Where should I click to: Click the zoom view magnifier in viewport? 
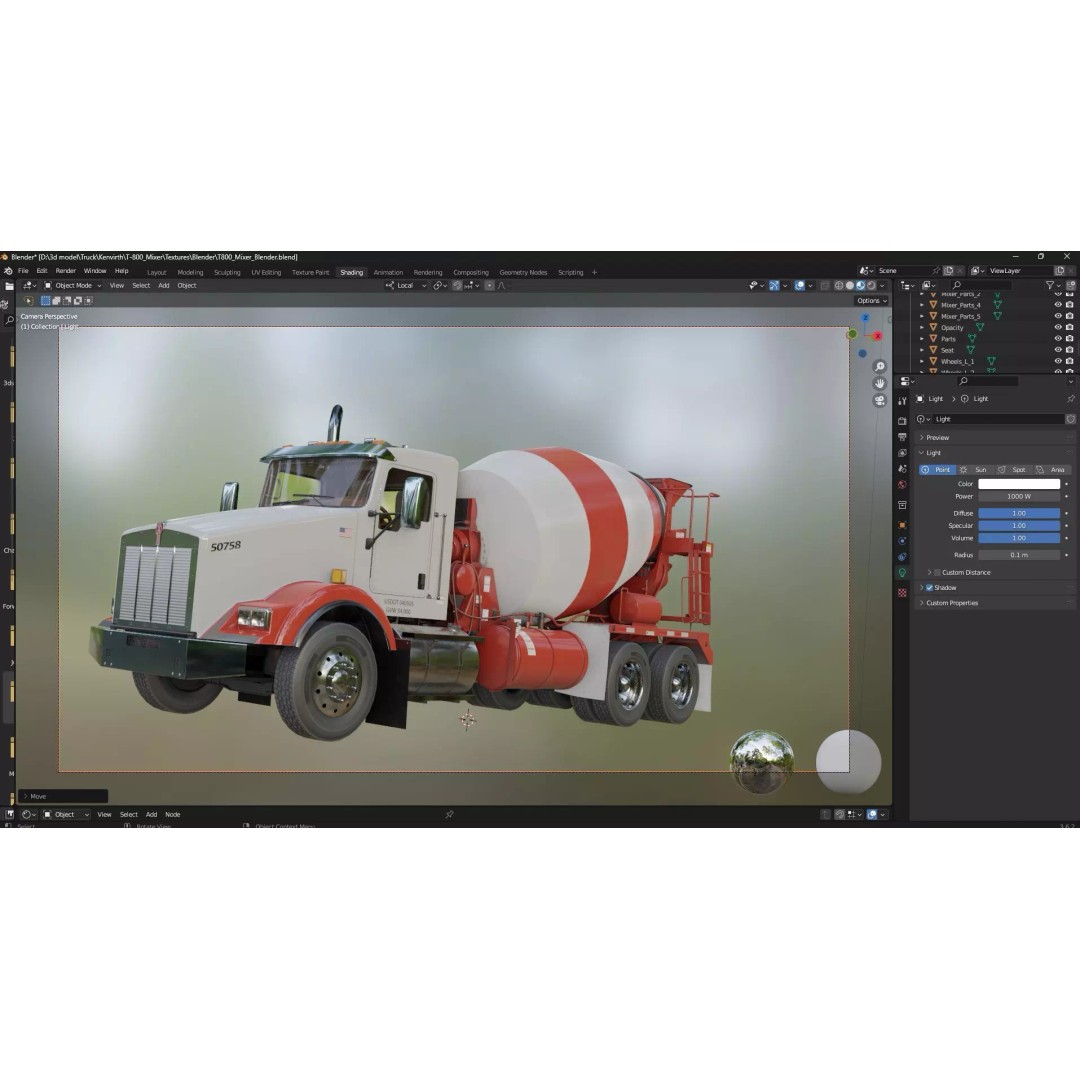pos(880,366)
